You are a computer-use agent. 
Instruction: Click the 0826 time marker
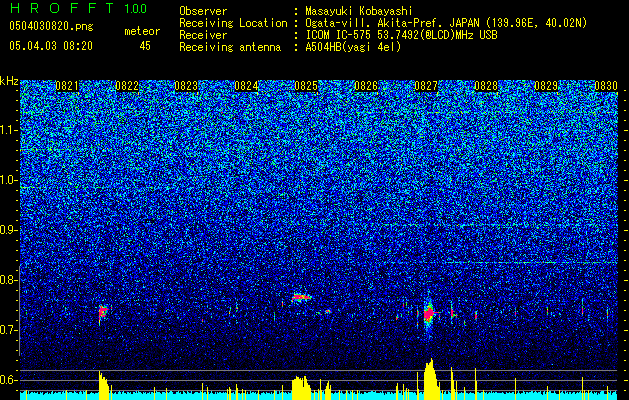coord(366,86)
